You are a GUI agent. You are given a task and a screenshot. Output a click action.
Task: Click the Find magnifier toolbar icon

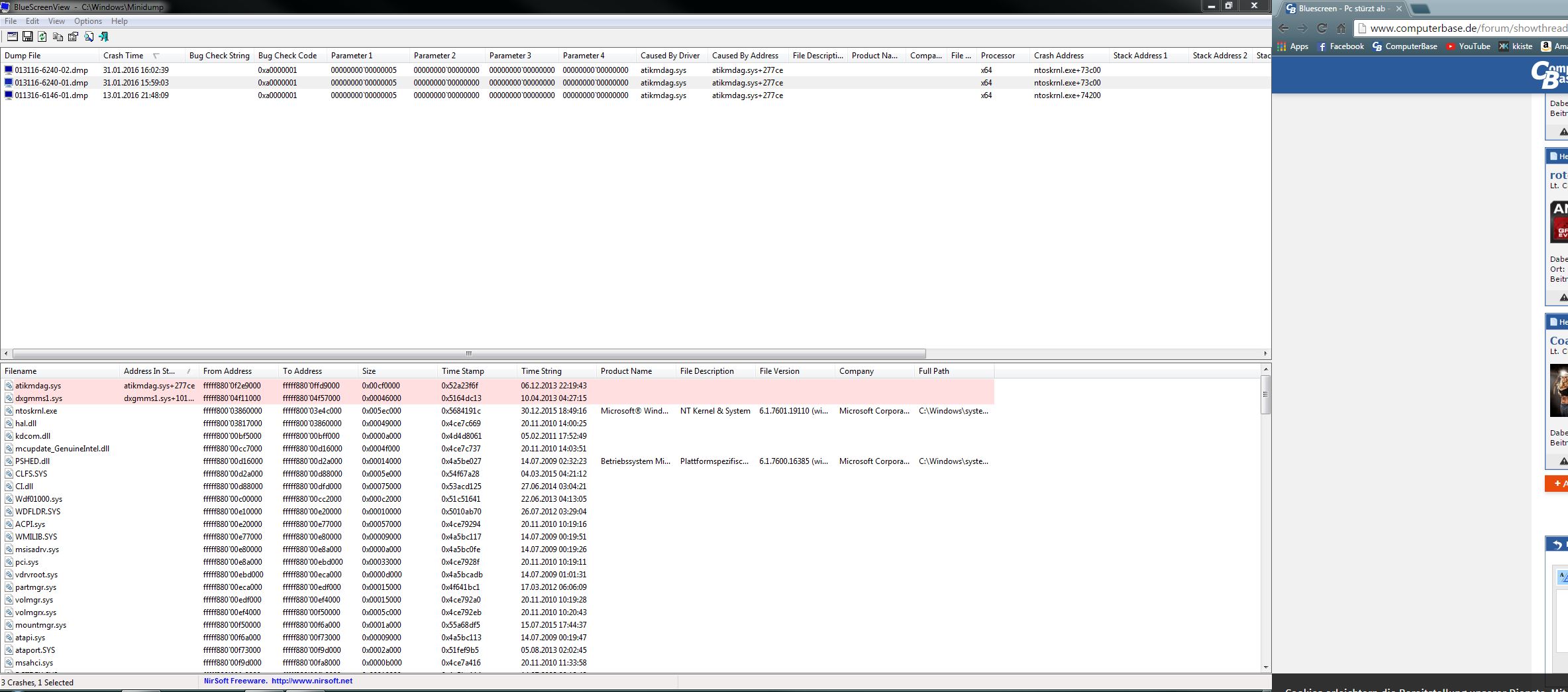tap(88, 36)
